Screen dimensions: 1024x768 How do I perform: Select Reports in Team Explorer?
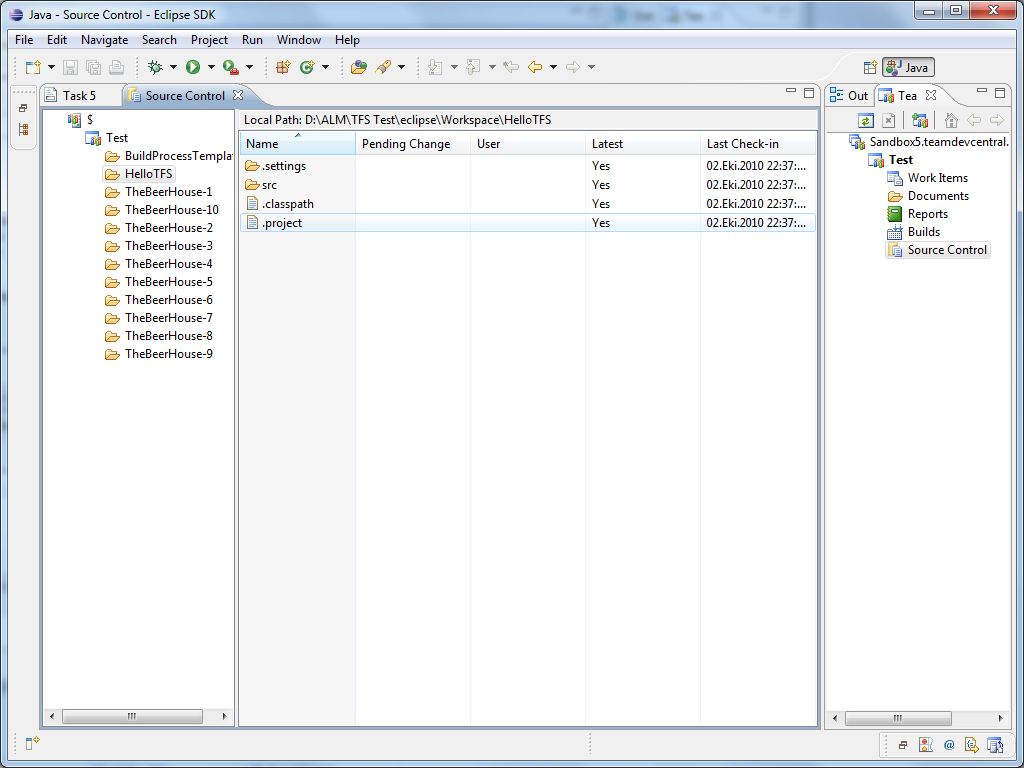tap(918, 214)
